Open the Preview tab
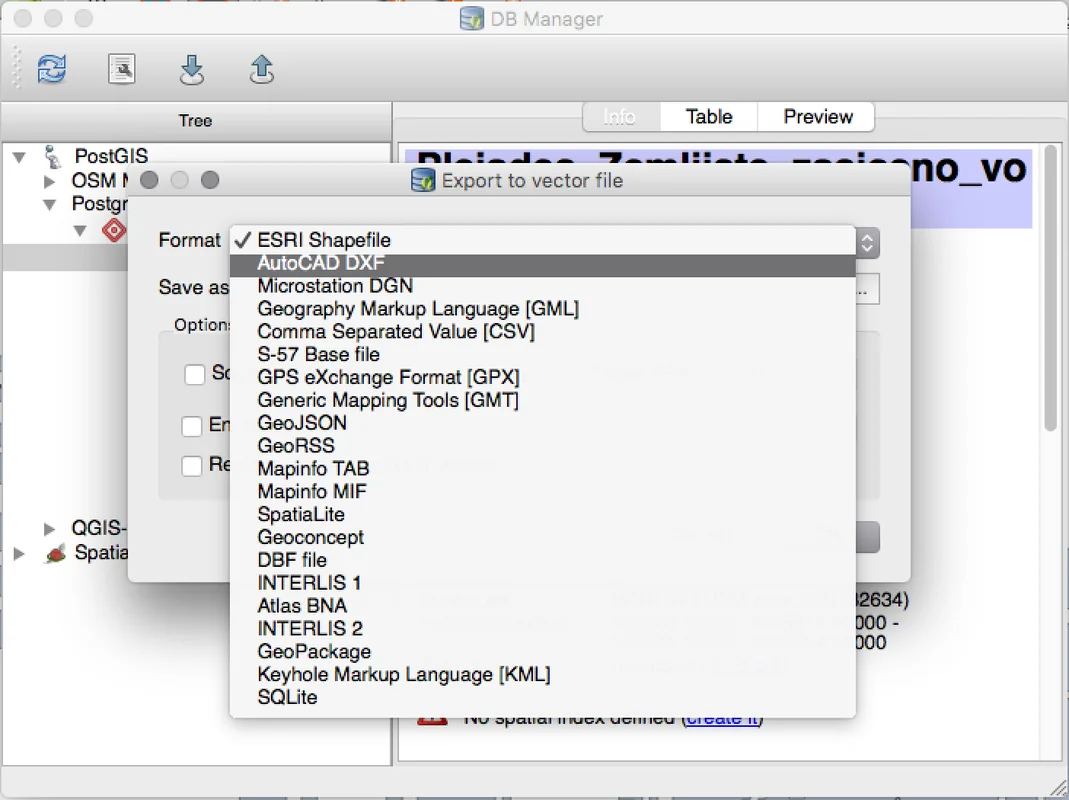 (817, 117)
